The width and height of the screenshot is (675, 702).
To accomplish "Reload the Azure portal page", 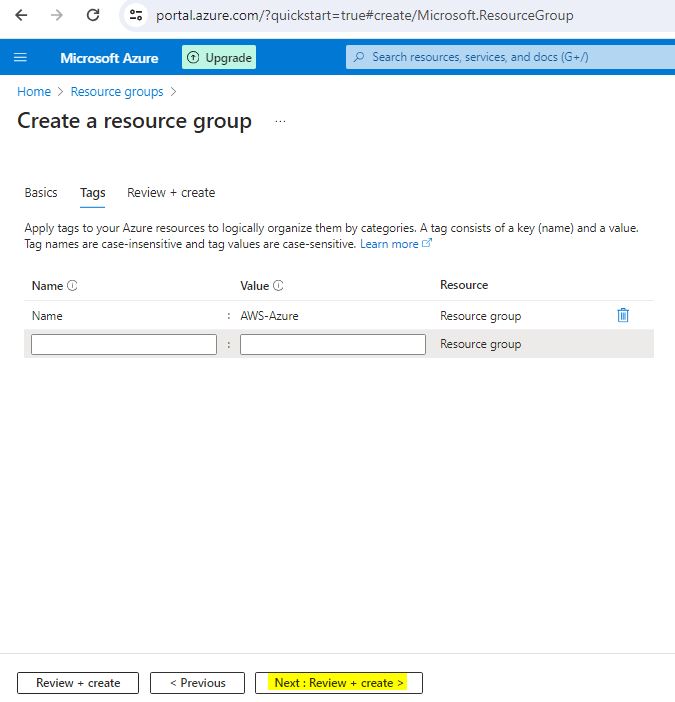I will coord(93,16).
